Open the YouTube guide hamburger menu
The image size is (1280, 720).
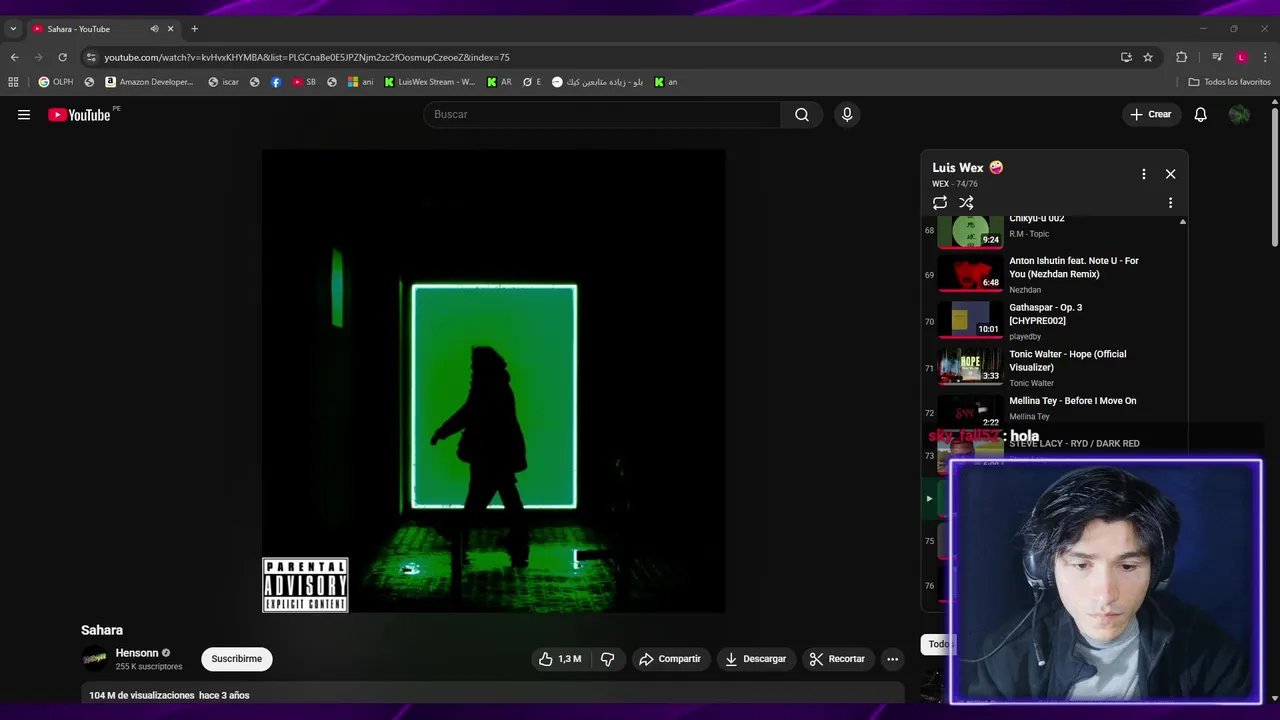click(24, 115)
